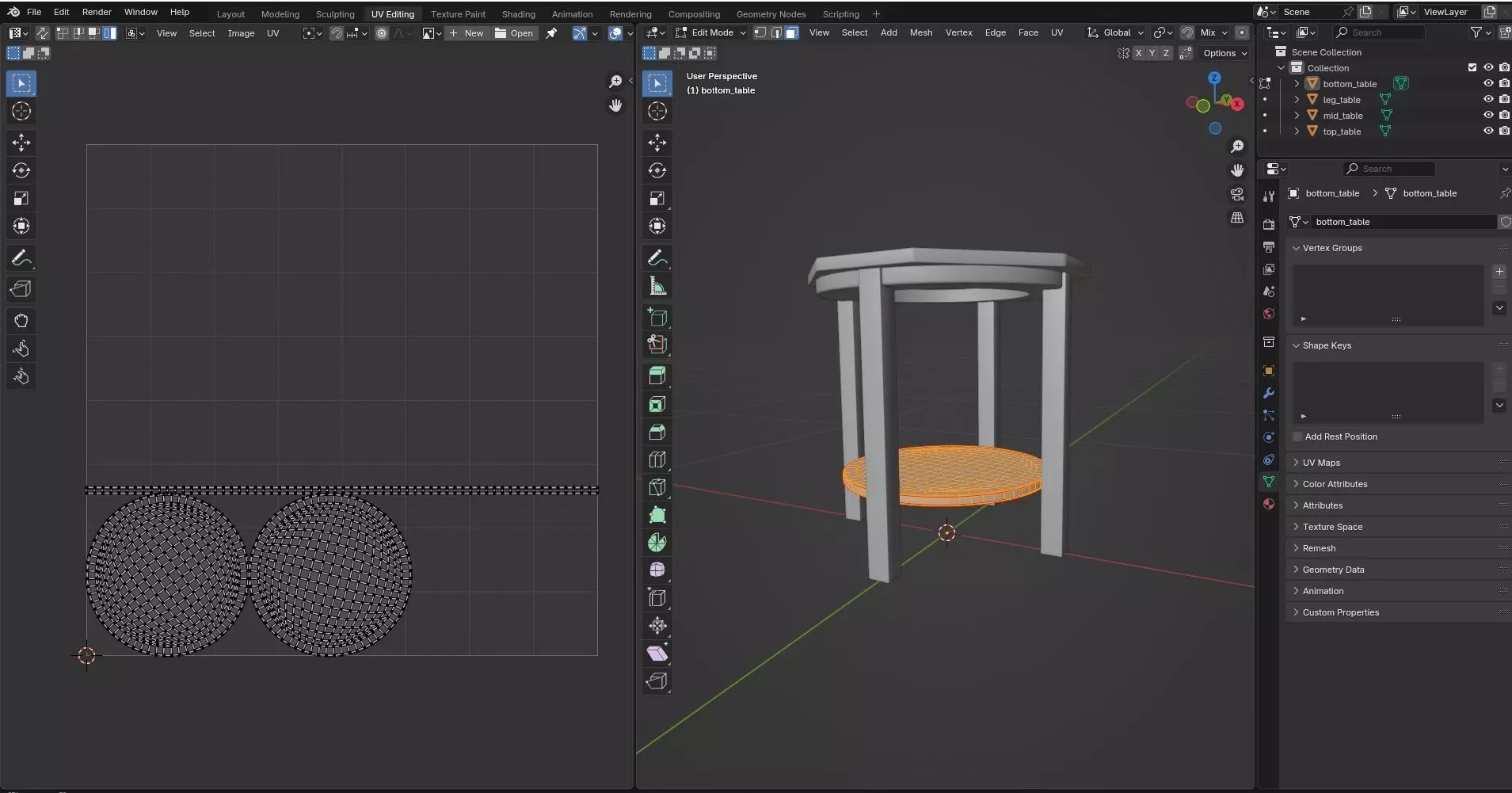Switch to face select mode in 3D viewport
Image resolution: width=1512 pixels, height=793 pixels.
[x=791, y=32]
